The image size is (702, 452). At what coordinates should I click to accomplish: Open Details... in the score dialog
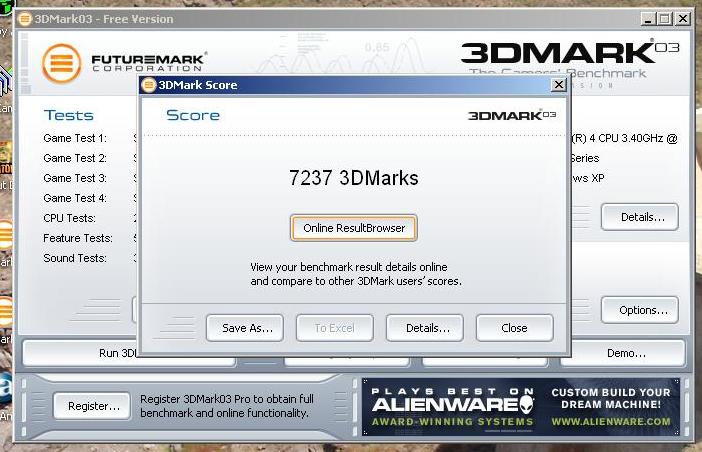[425, 328]
